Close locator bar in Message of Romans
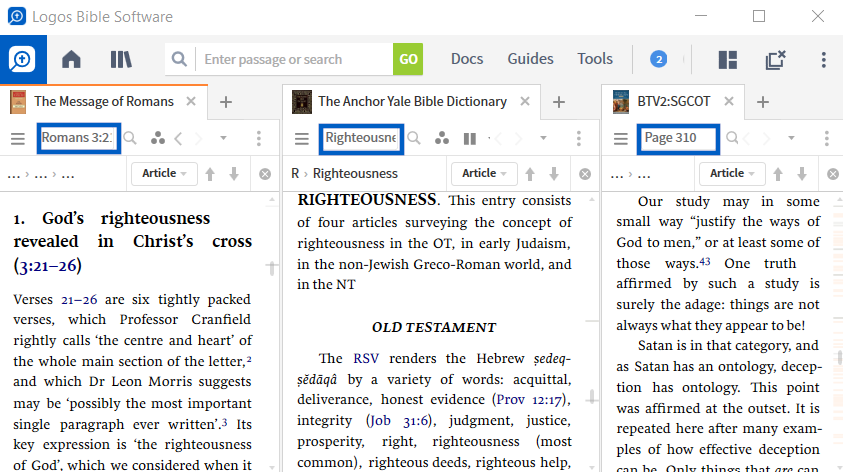Screen dimensions: 843x472 (x=265, y=174)
